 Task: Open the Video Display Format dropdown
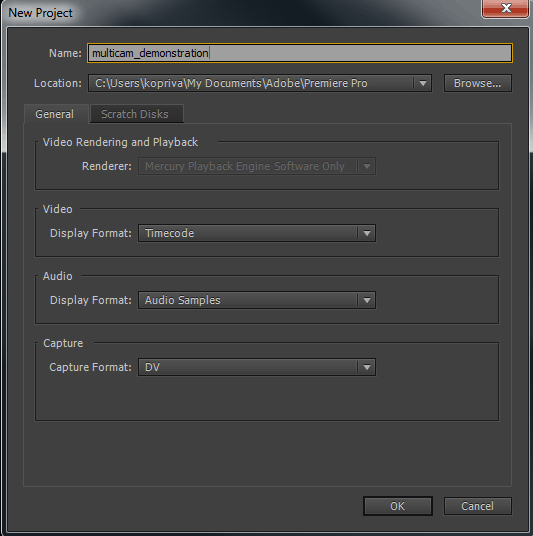(x=257, y=233)
